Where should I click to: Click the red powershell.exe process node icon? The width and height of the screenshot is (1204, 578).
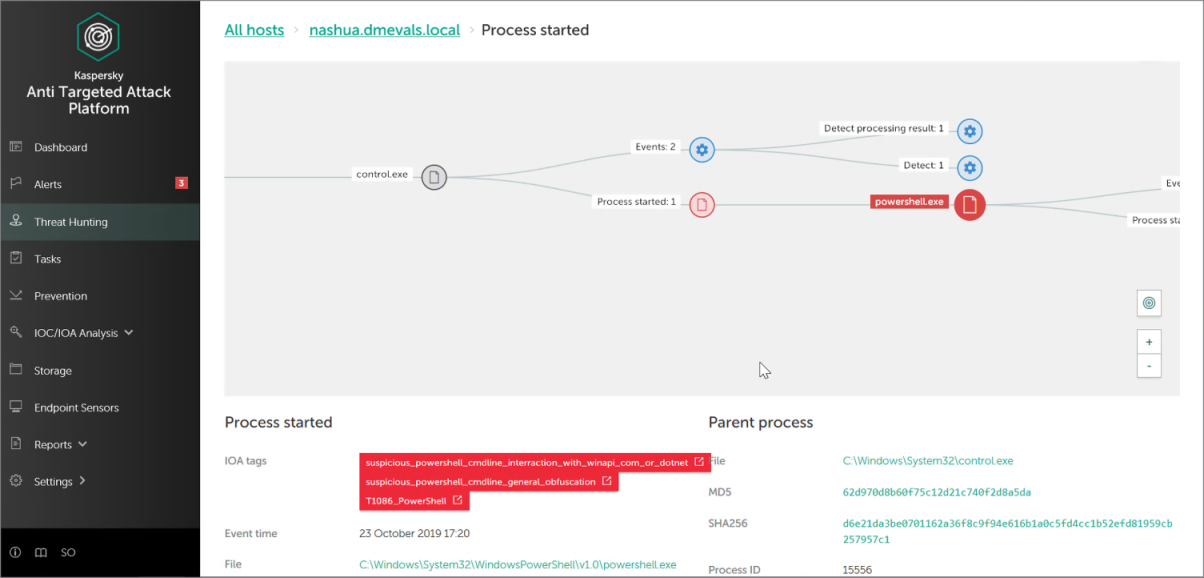point(968,204)
